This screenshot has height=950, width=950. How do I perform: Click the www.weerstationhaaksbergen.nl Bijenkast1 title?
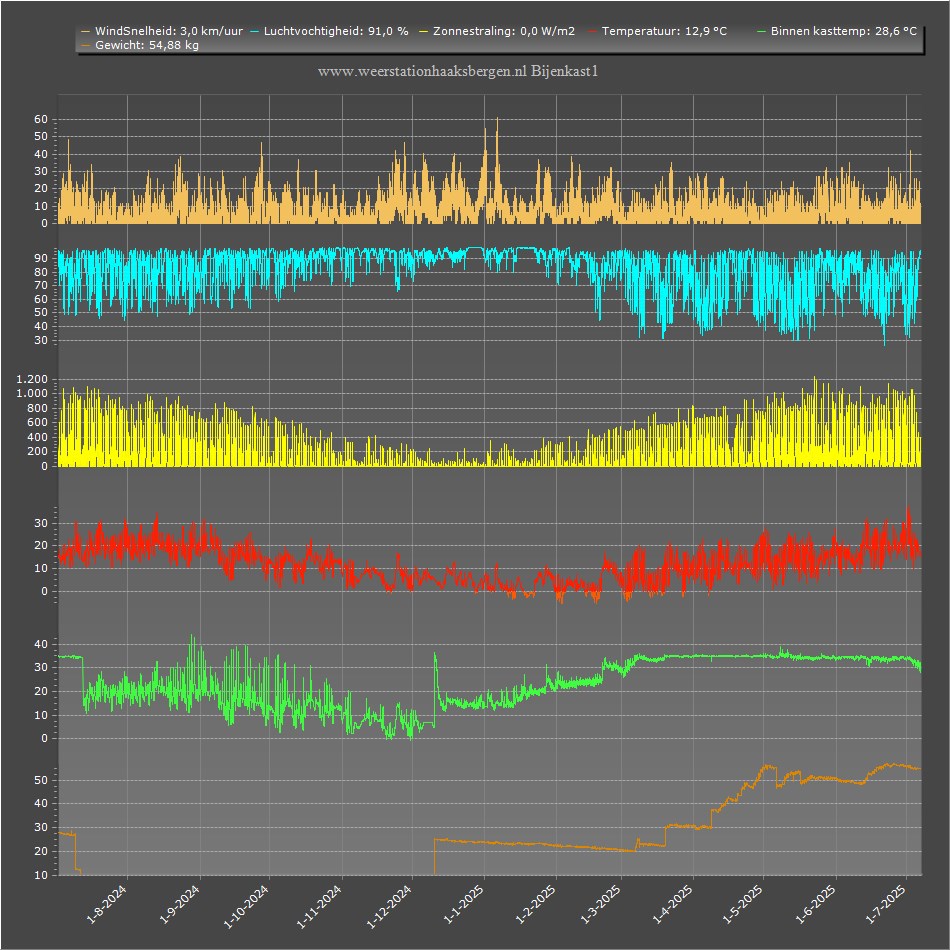[x=458, y=71]
